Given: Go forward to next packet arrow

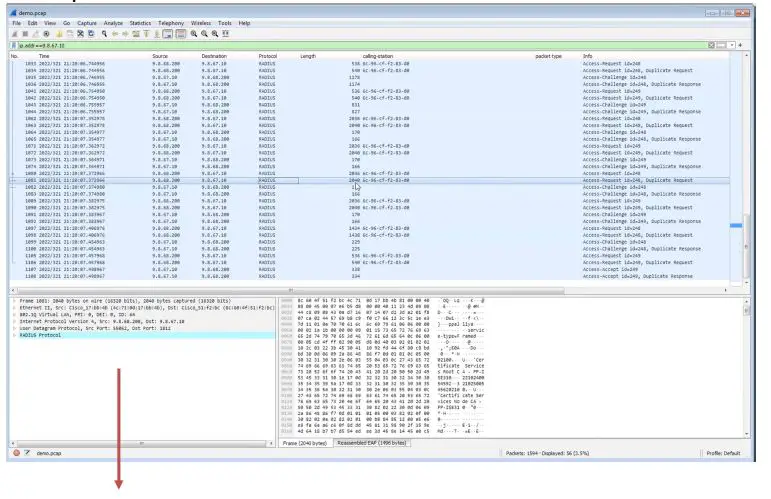Looking at the screenshot, I should 125,34.
